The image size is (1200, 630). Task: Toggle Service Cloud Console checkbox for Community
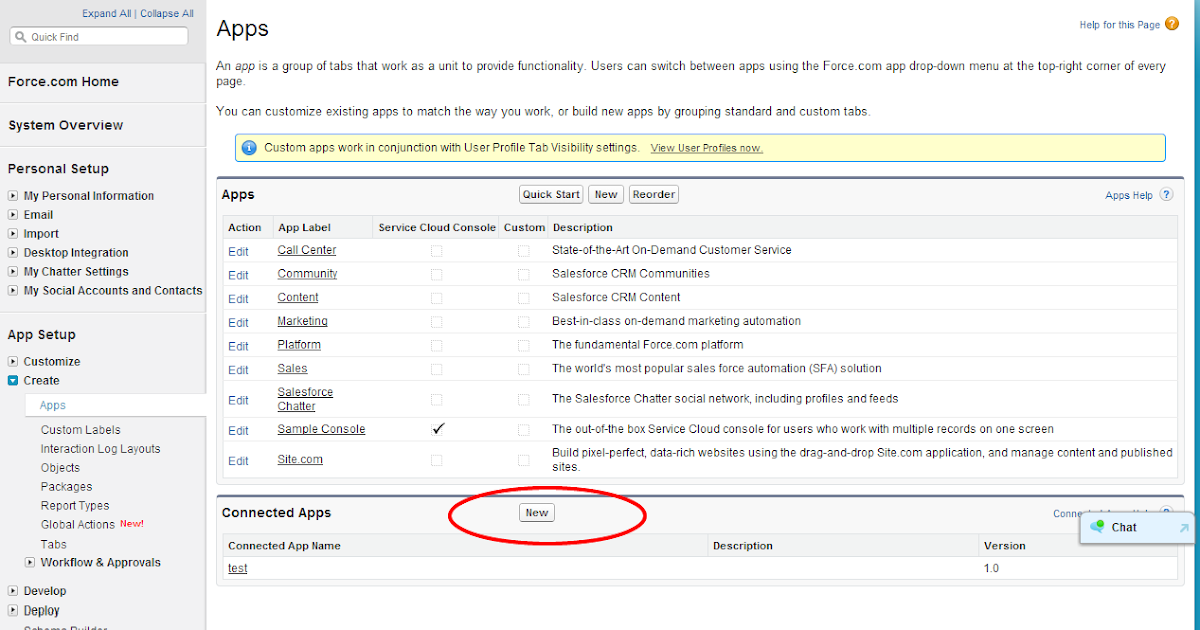point(436,275)
